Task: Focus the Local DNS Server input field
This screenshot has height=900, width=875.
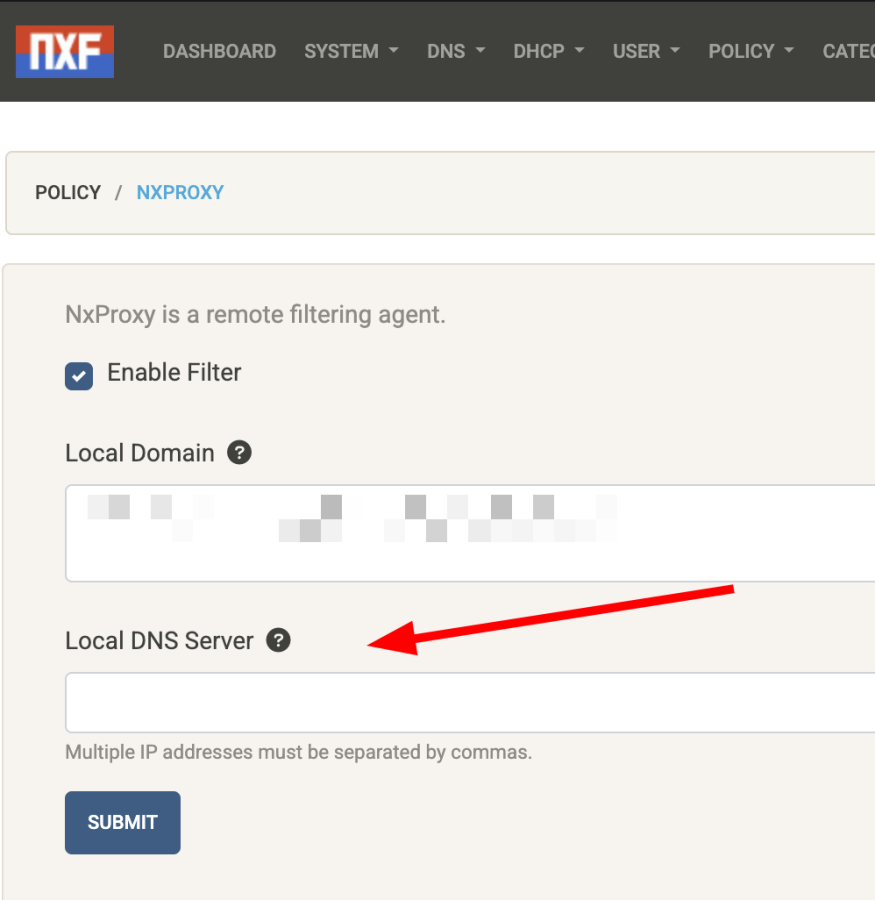Action: 470,703
